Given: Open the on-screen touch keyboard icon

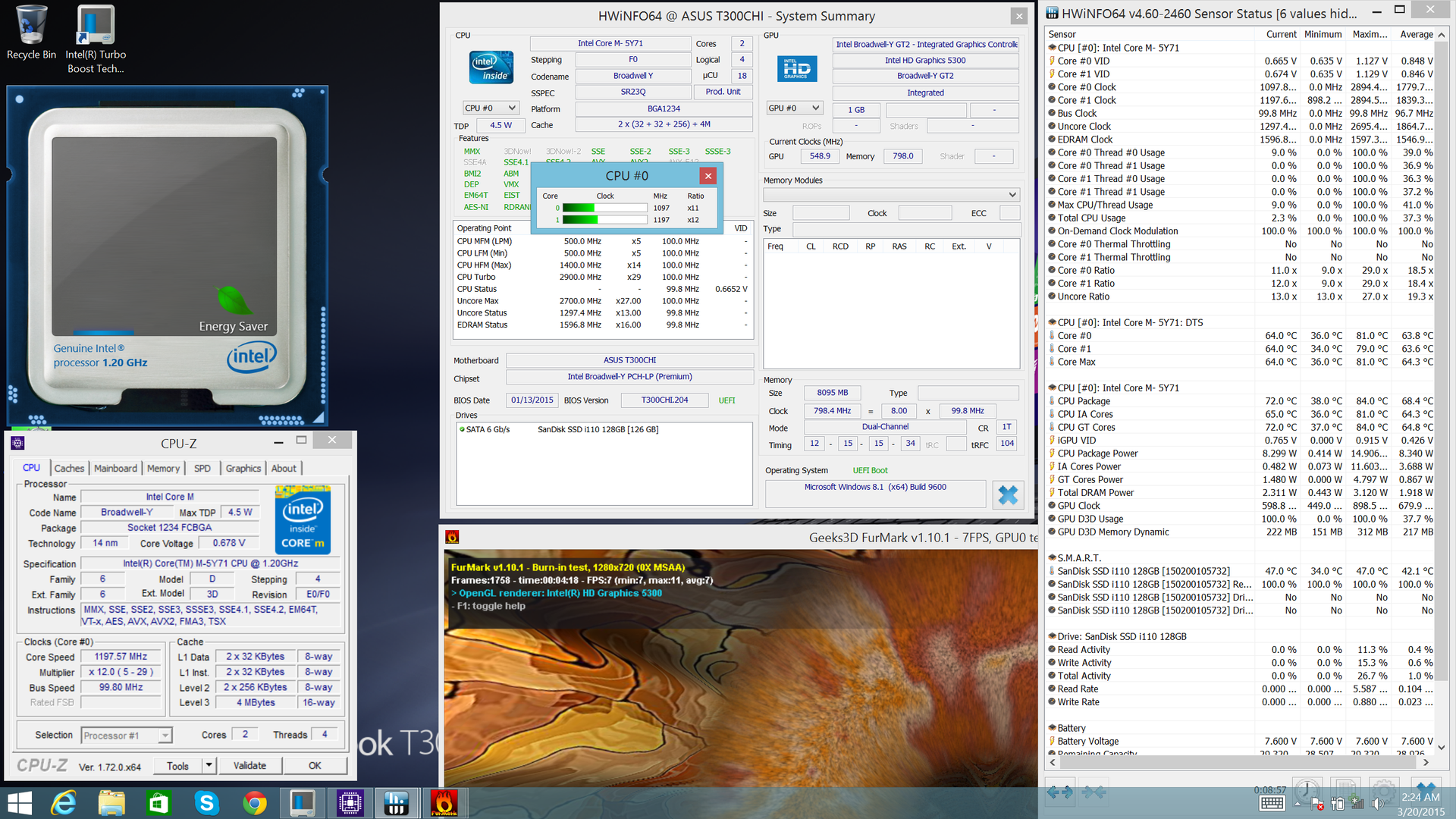Looking at the screenshot, I should [x=1272, y=805].
